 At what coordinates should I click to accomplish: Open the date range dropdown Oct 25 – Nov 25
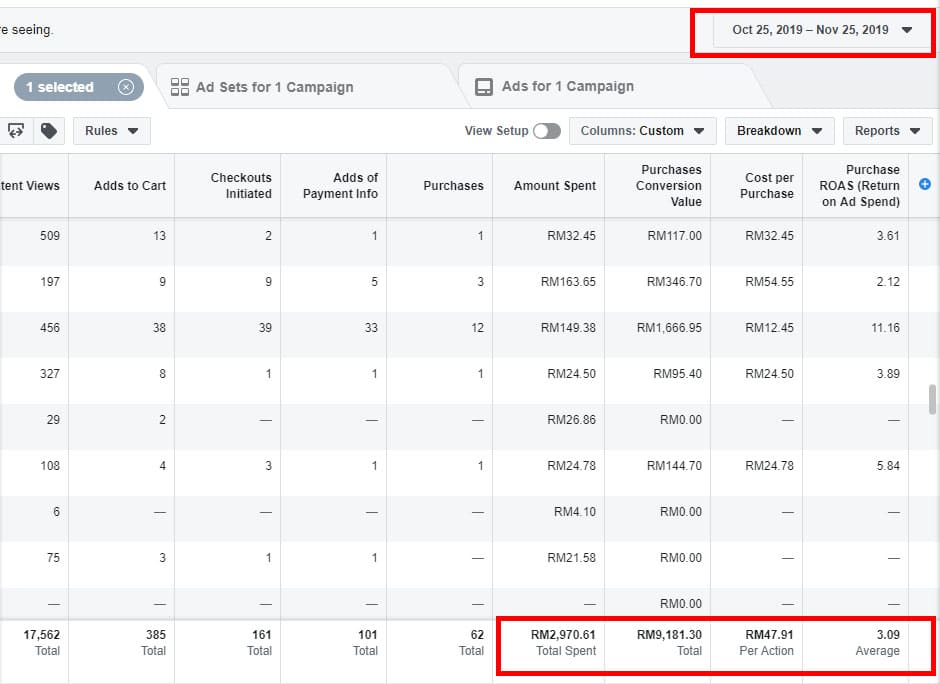click(x=821, y=30)
